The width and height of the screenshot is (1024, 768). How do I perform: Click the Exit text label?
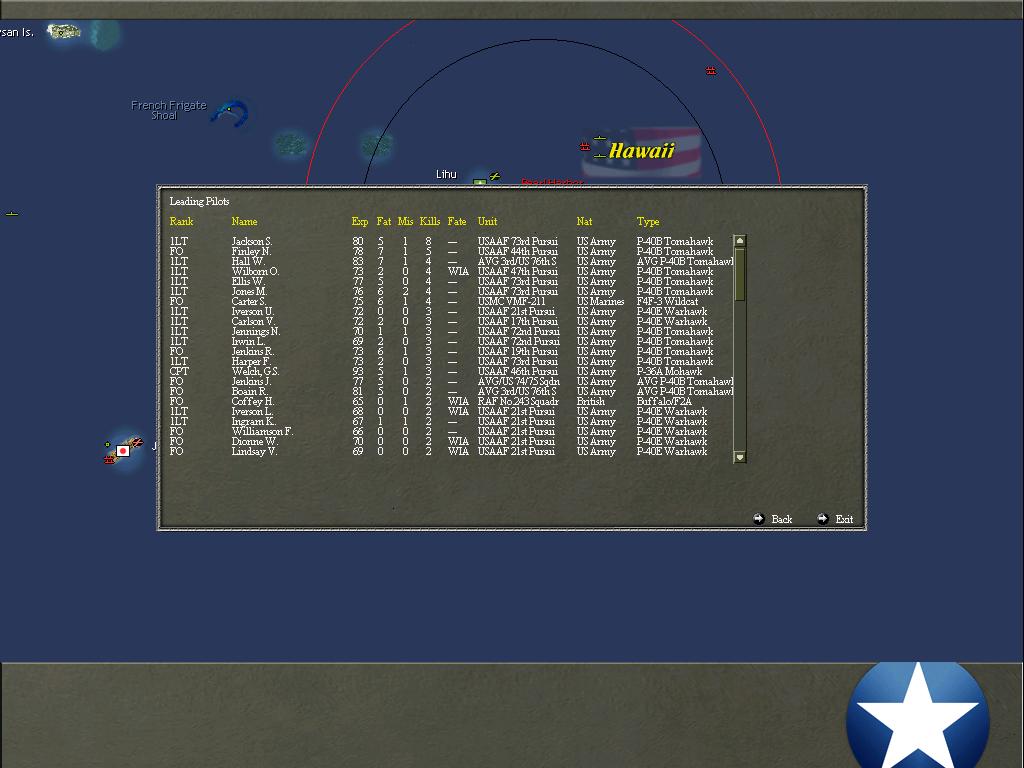(844, 520)
